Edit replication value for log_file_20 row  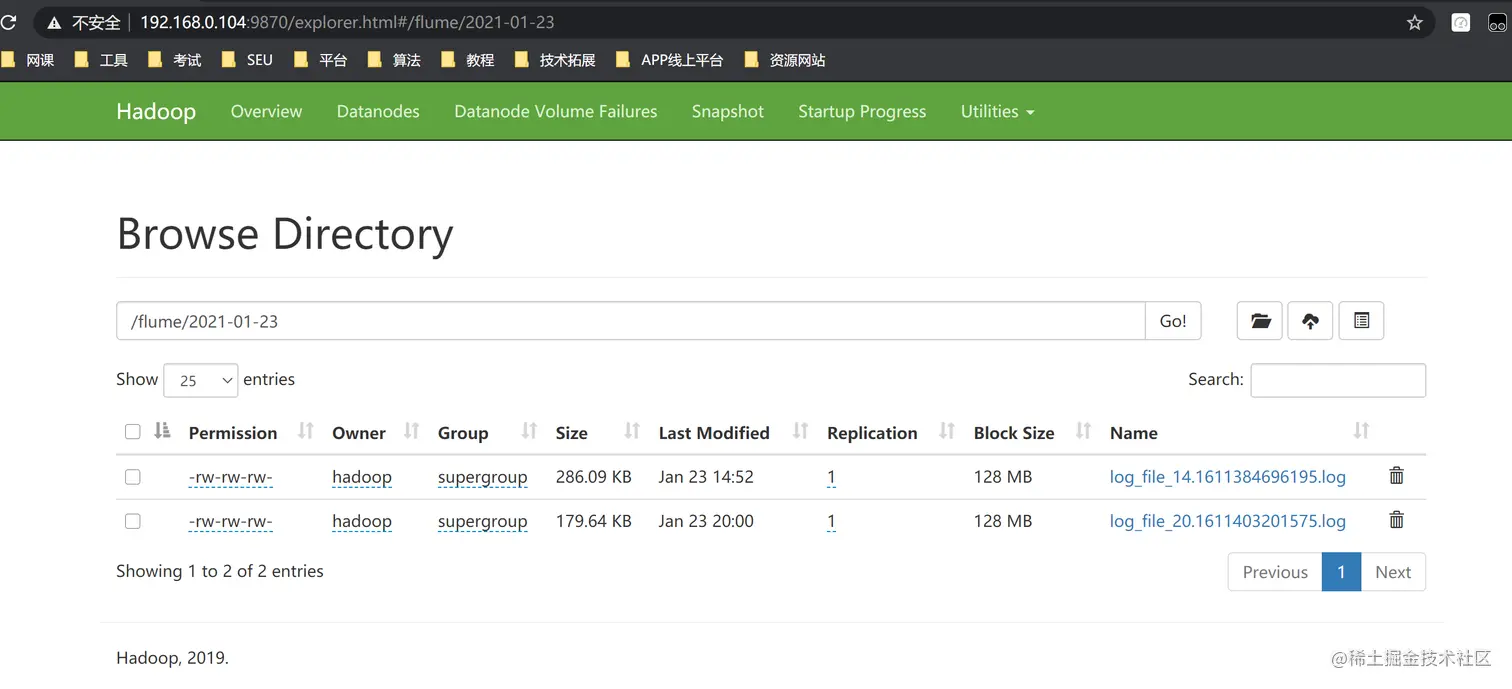point(831,521)
